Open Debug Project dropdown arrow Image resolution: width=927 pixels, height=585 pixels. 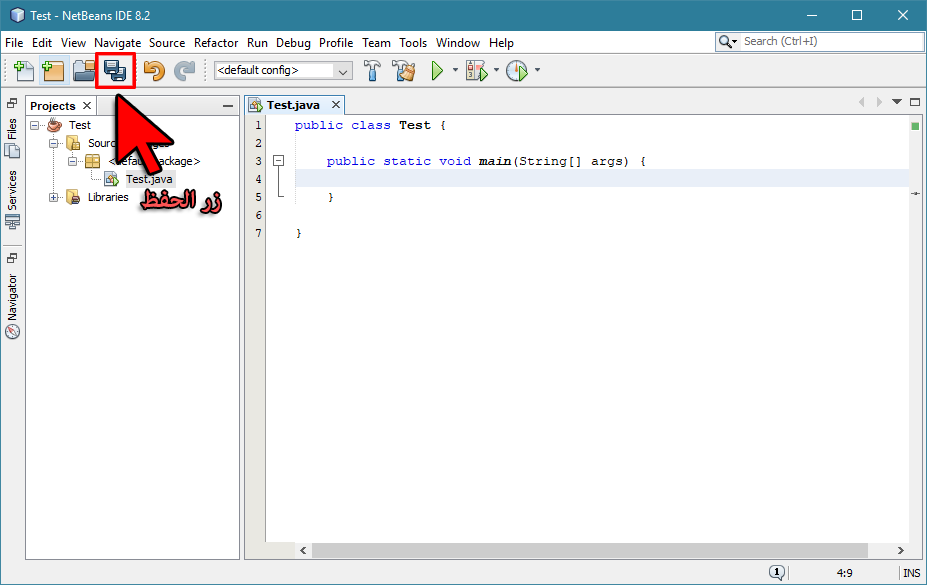point(496,70)
